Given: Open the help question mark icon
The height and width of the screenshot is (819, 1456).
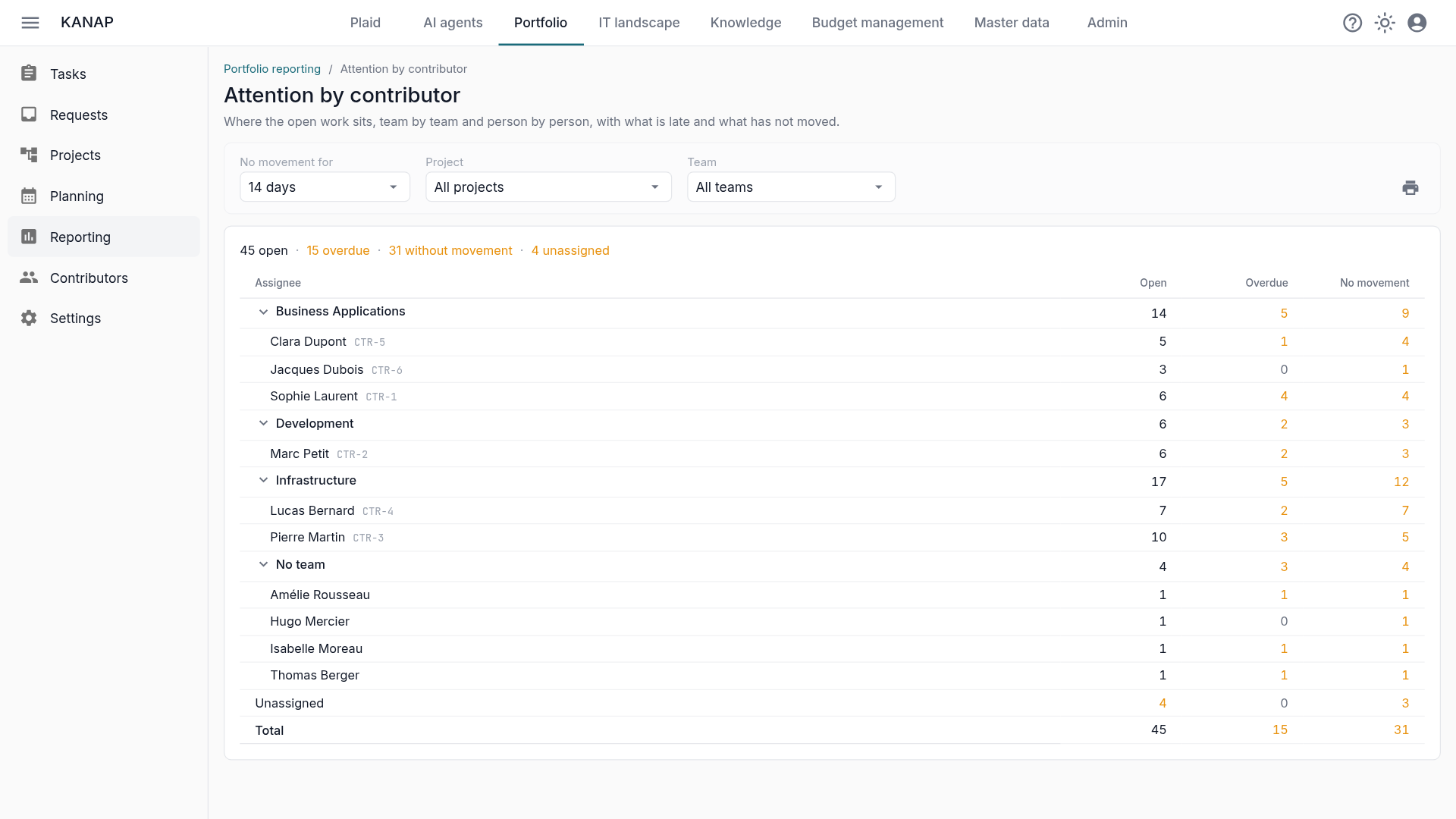Looking at the screenshot, I should 1352,23.
